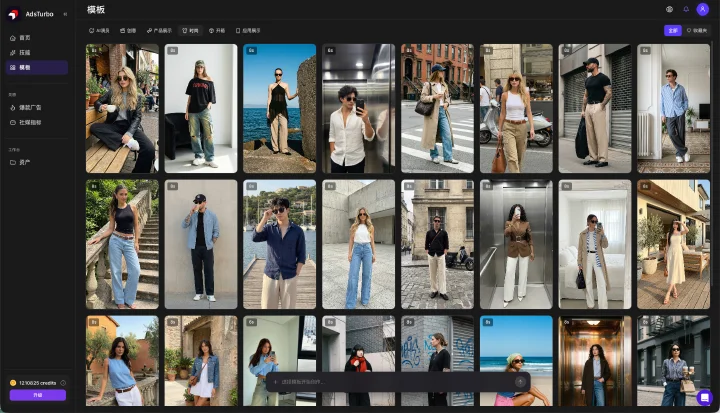Open template of woman in golden elevator

click(595, 361)
